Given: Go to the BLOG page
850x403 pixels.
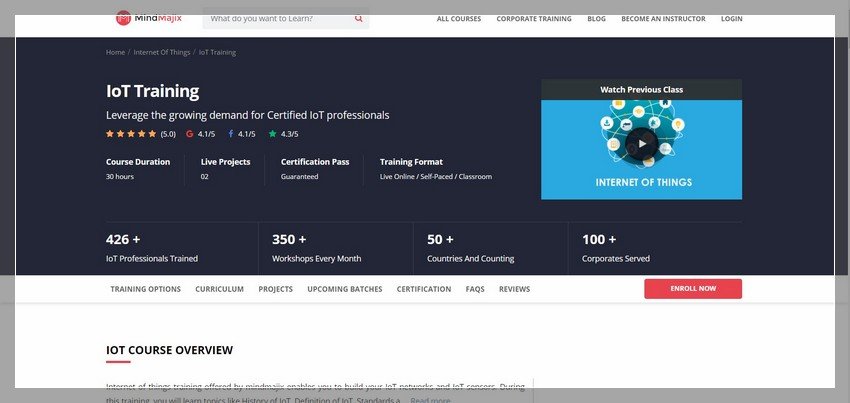Looking at the screenshot, I should [x=596, y=19].
